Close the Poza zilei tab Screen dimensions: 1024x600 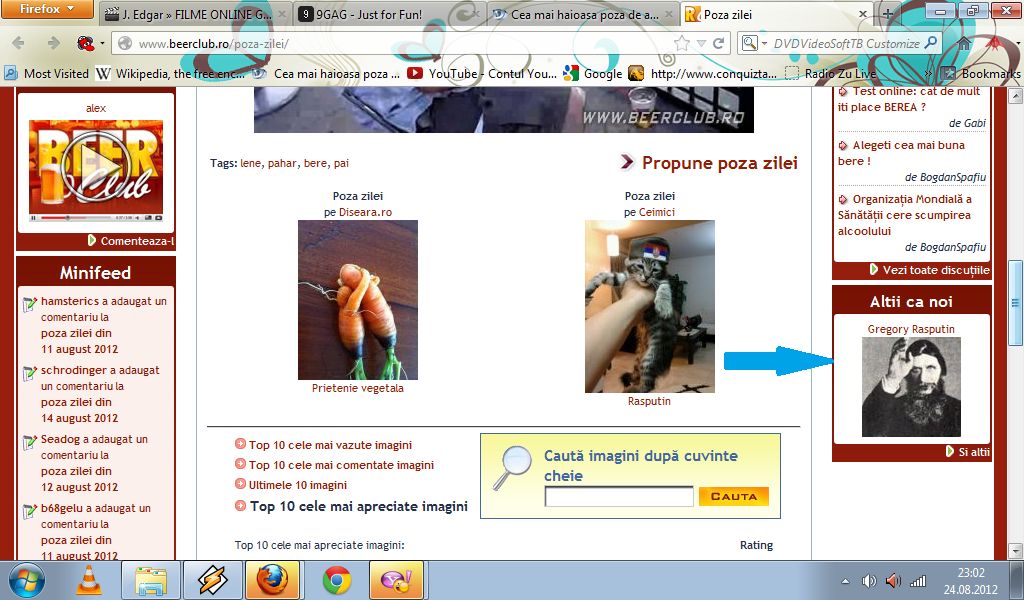[x=863, y=14]
